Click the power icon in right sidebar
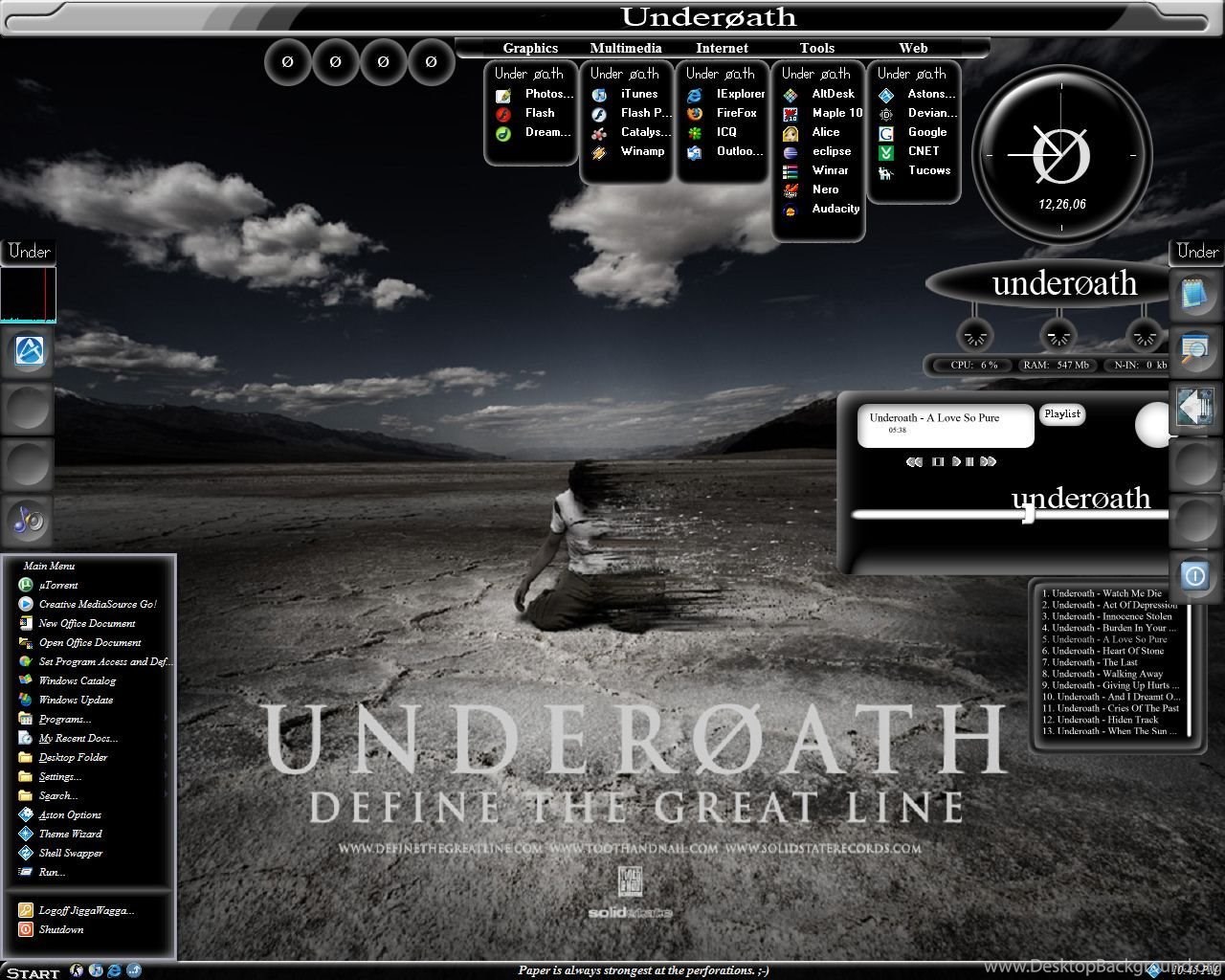Viewport: 1225px width, 980px height. click(1194, 575)
